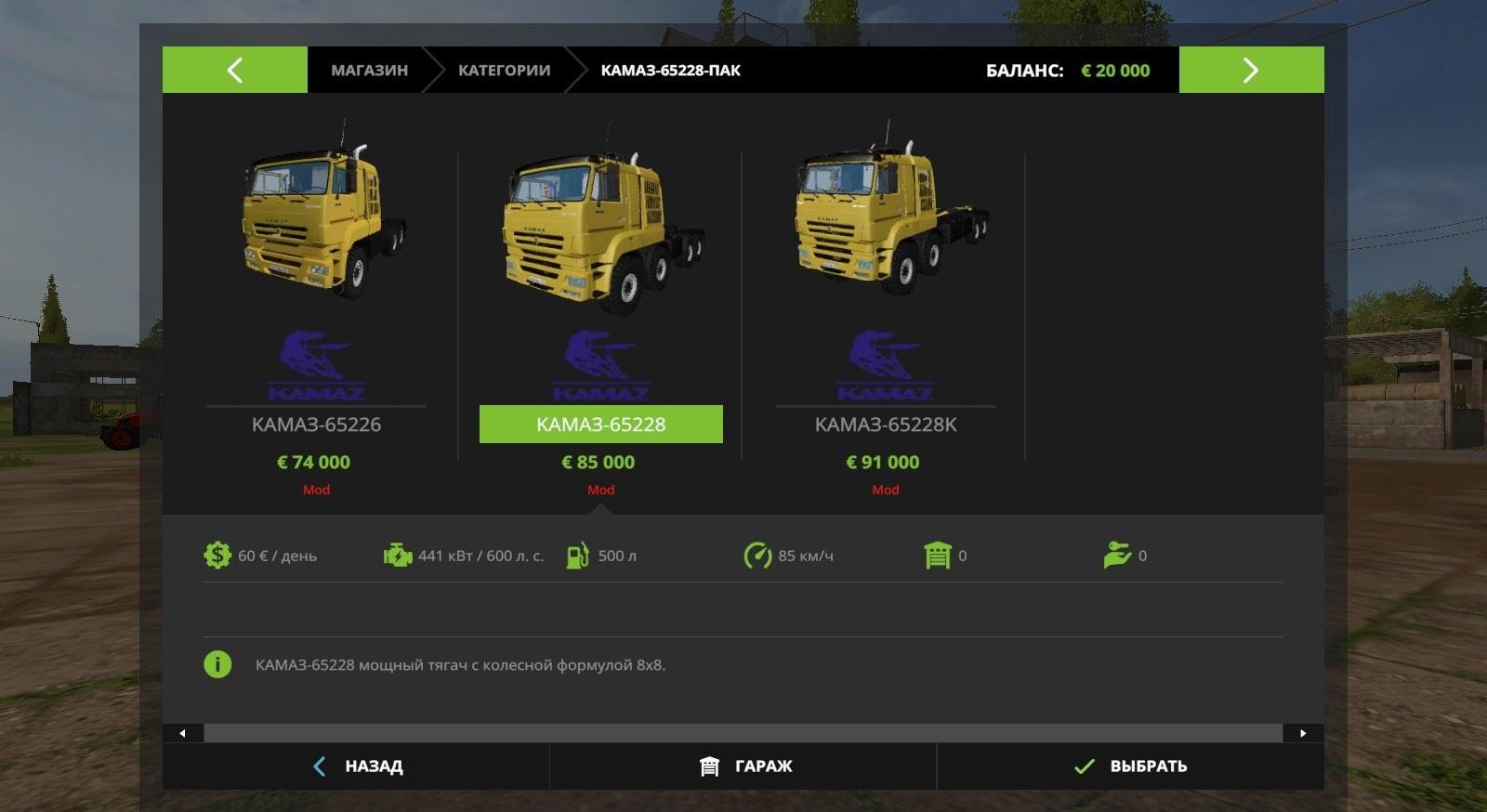
Task: Click the KAMAZ logo under КАМАЗ-65226
Action: point(316,365)
